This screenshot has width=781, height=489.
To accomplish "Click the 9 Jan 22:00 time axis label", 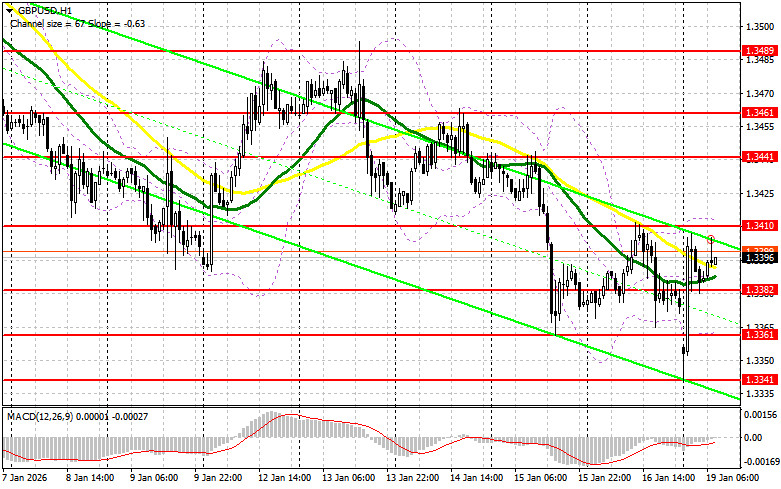I will 218,478.
